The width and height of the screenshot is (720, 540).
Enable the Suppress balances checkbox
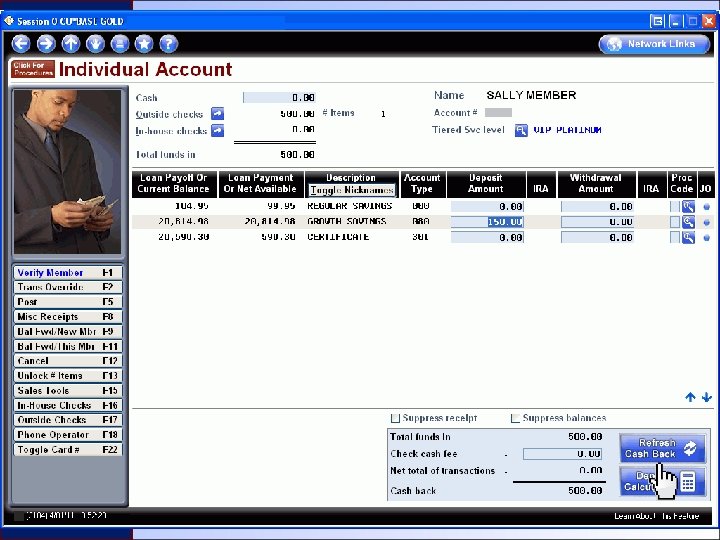515,418
